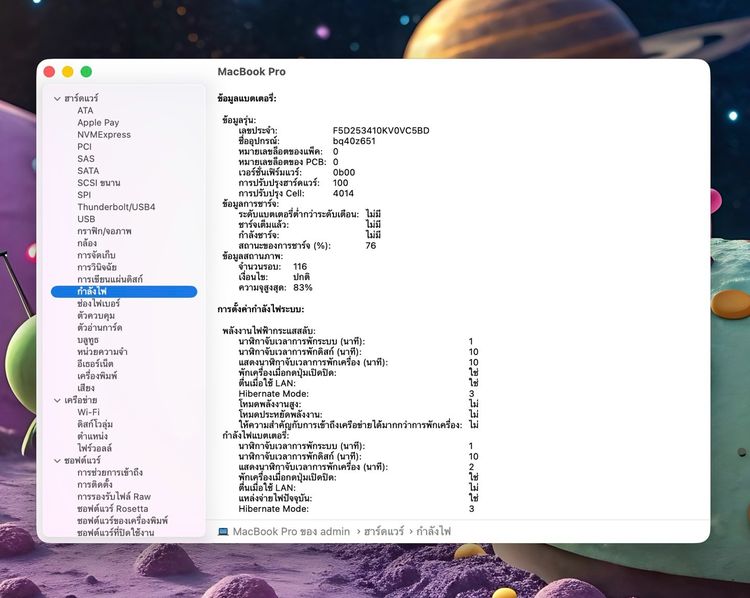
Task: Click the กำลังไฟแบตเตอรี่ label
Action: point(256,435)
